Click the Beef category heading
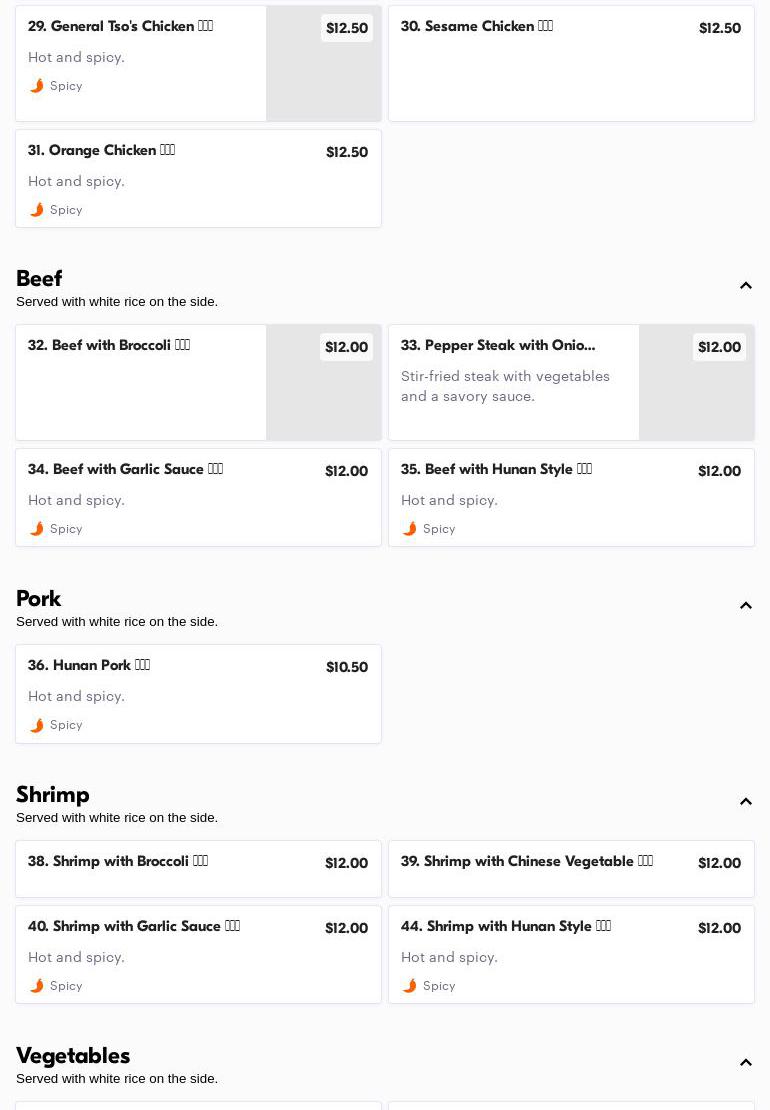770x1110 pixels. [x=39, y=279]
